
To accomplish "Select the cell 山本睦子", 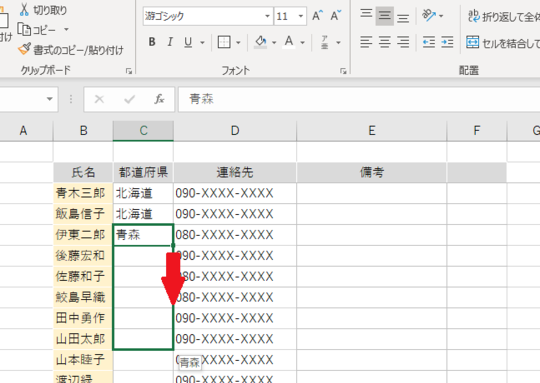I will point(83,360).
